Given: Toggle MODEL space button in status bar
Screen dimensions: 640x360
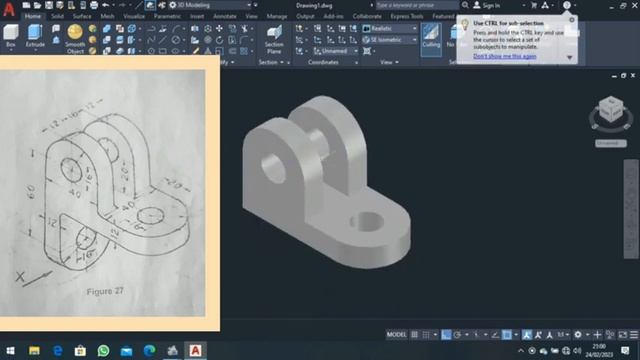Looking at the screenshot, I should click(x=396, y=335).
